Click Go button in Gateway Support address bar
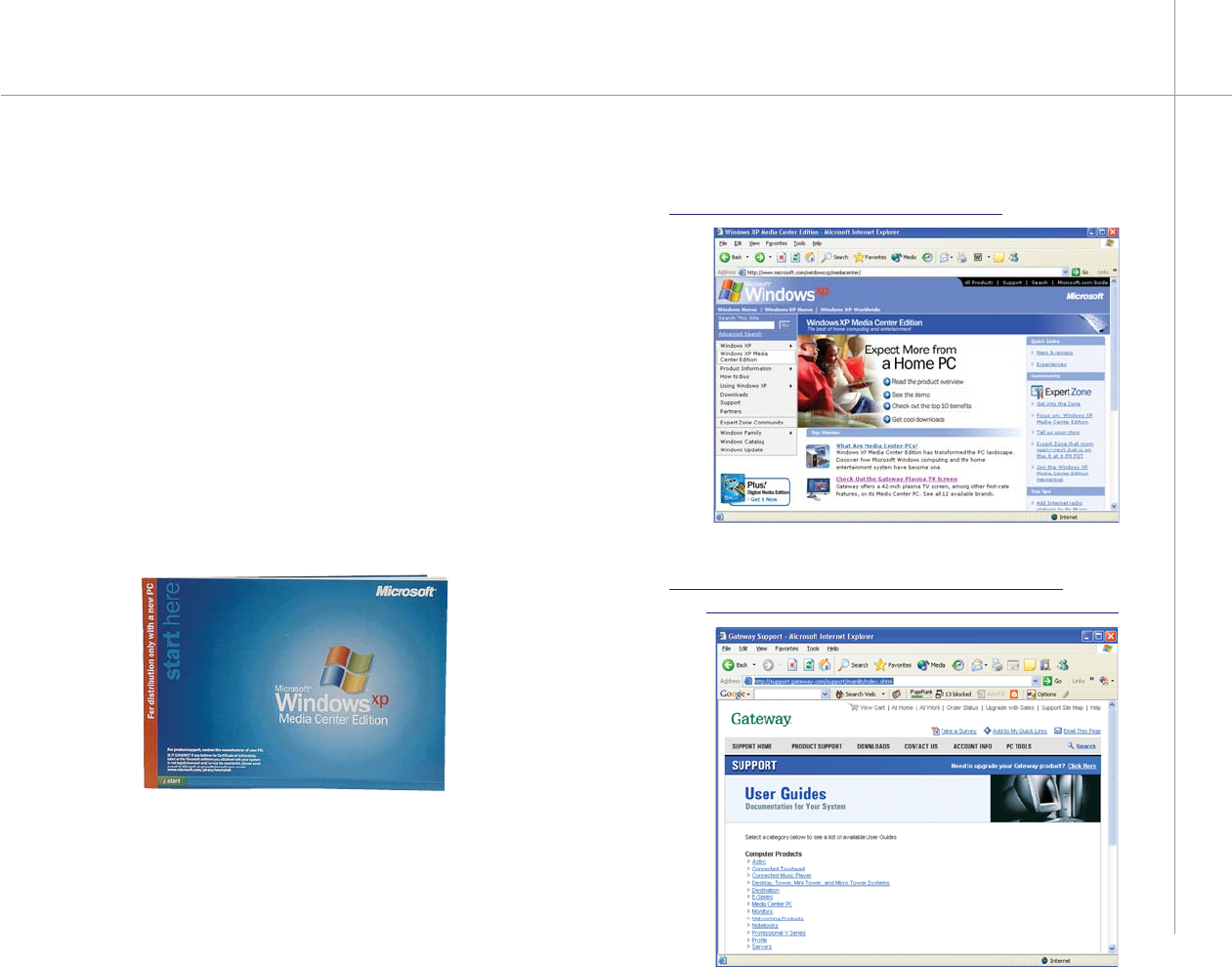The image size is (1232, 967). pos(1052,681)
